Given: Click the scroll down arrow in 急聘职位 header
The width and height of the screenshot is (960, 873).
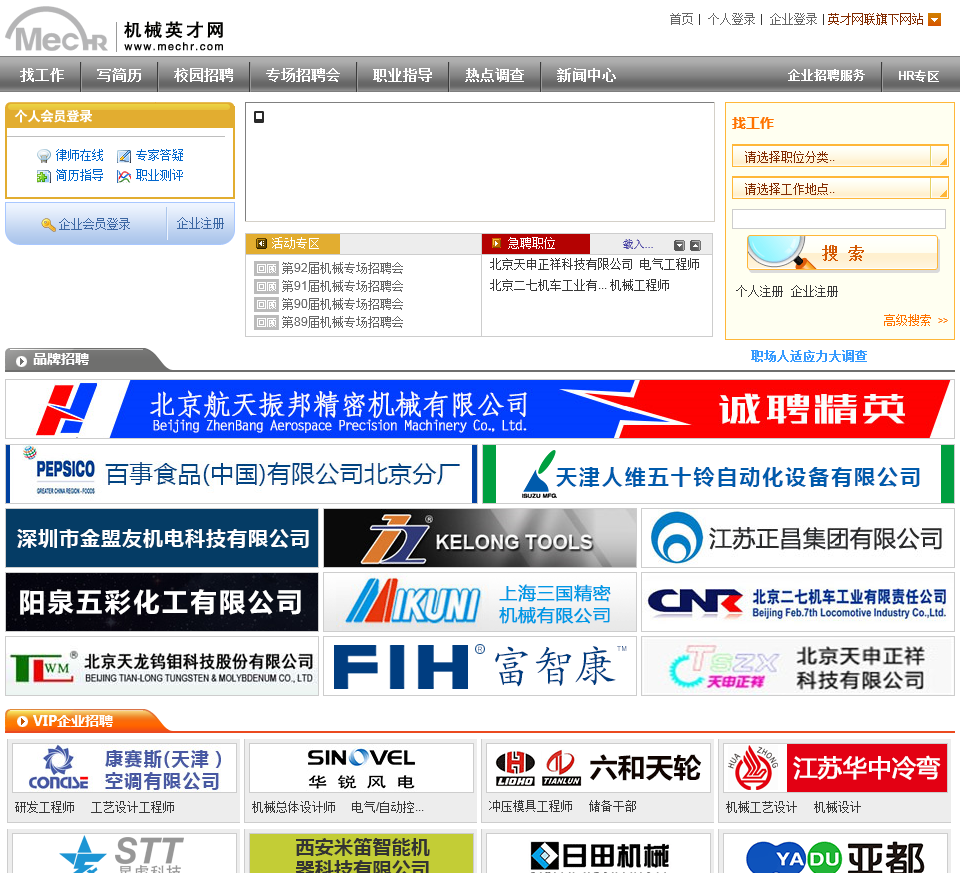Looking at the screenshot, I should (679, 245).
